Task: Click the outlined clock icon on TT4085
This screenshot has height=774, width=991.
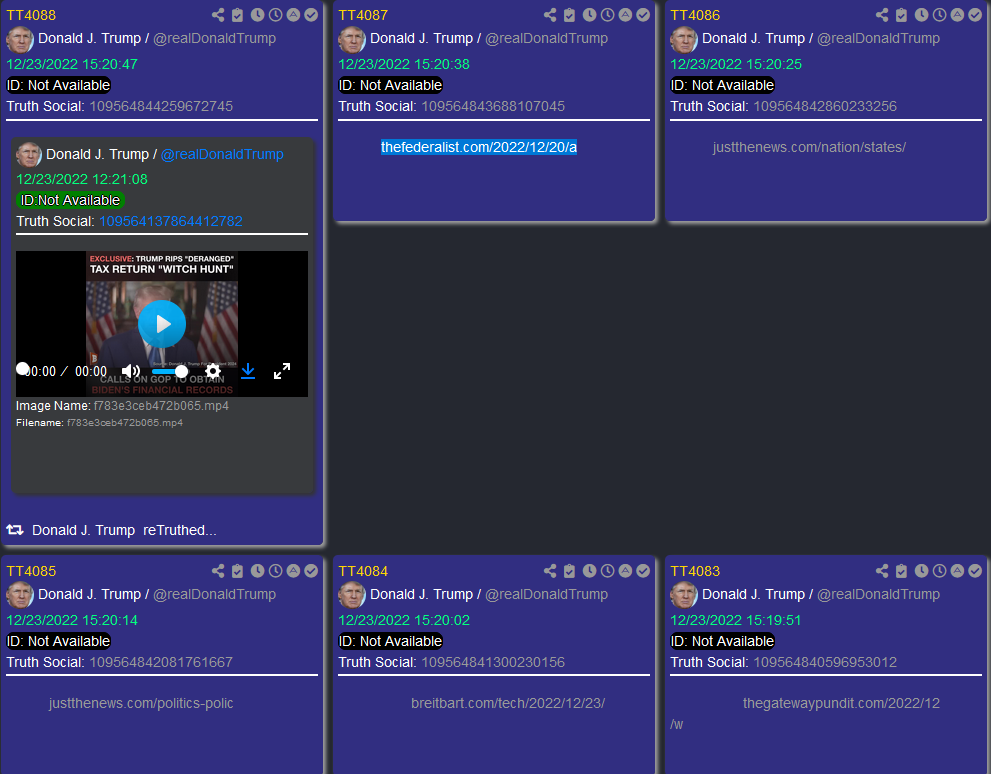Action: [276, 571]
